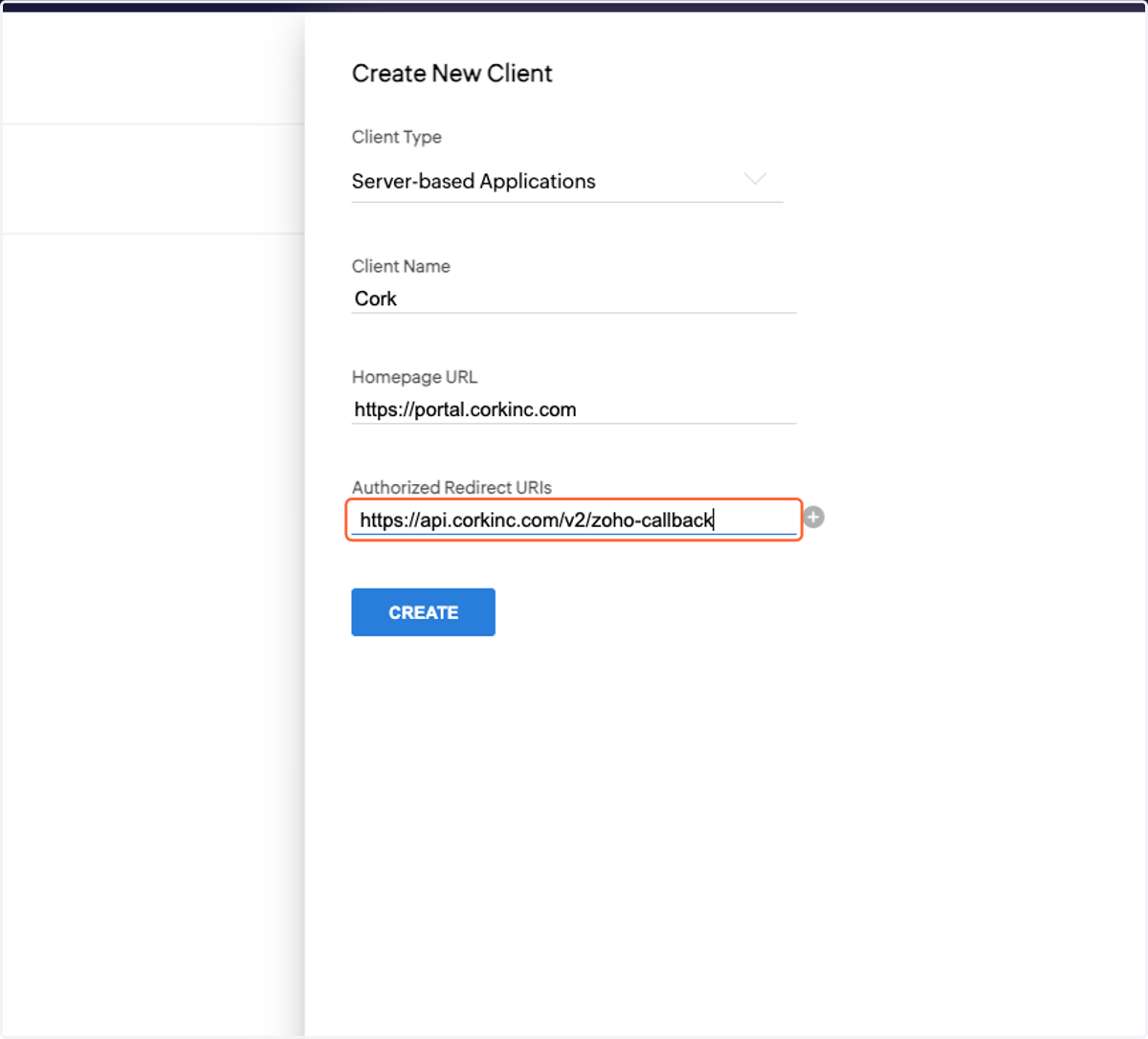The height and width of the screenshot is (1039, 1148).
Task: Add another redirect URI with plus icon
Action: [813, 518]
